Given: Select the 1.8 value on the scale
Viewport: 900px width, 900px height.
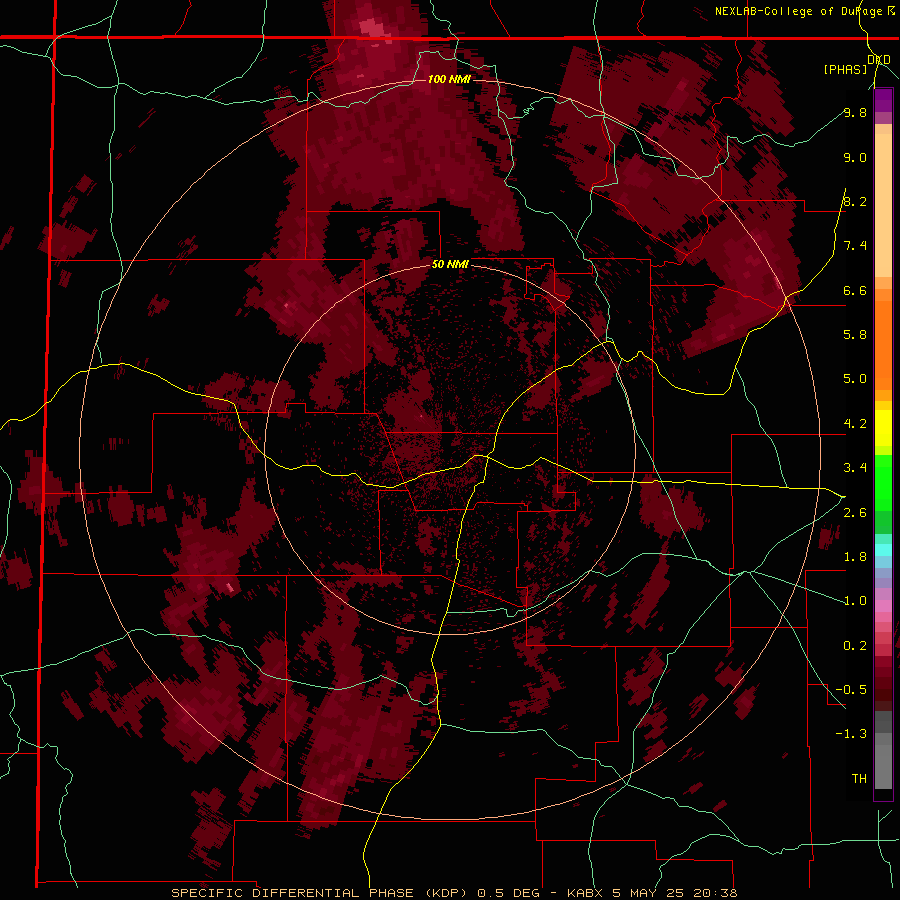Looking at the screenshot, I should pos(855,557).
